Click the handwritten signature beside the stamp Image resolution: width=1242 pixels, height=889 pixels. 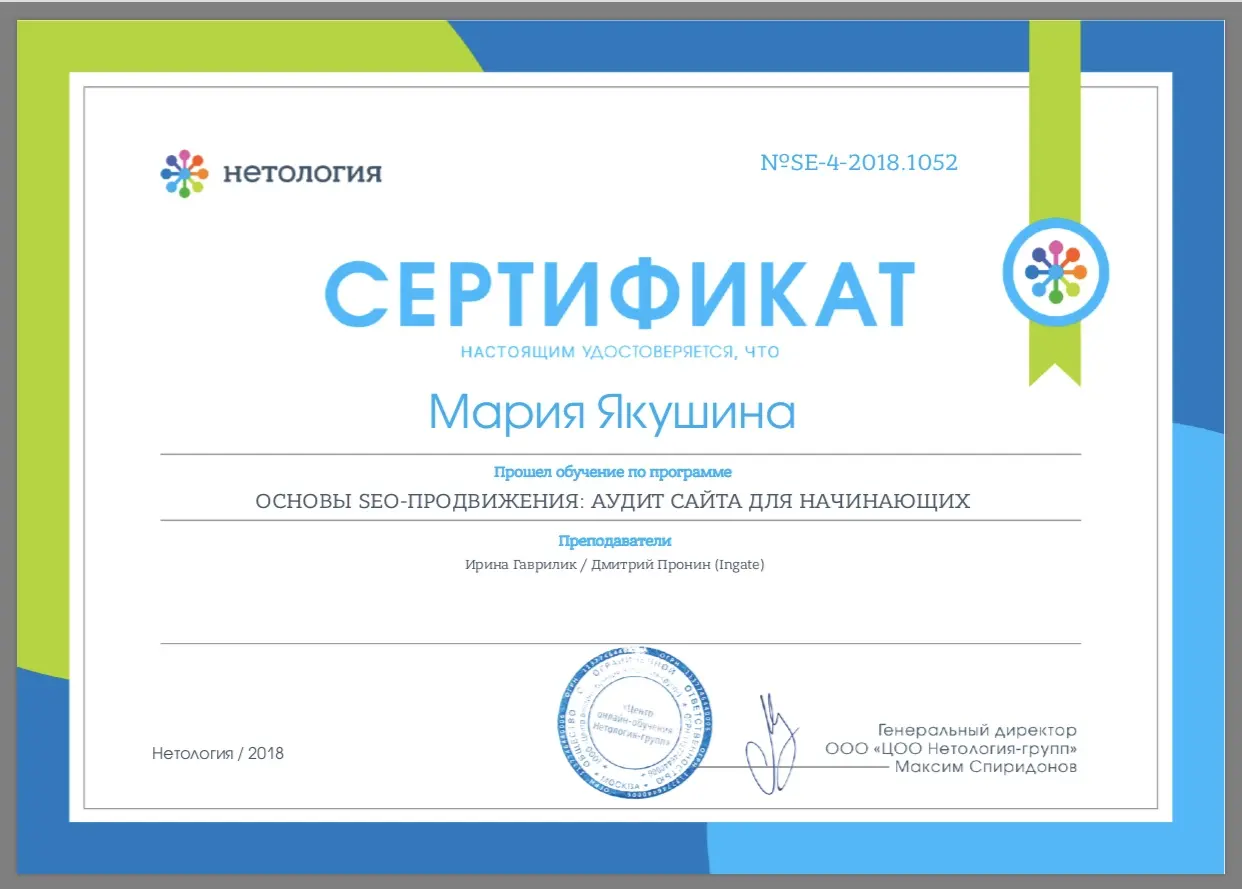(774, 743)
